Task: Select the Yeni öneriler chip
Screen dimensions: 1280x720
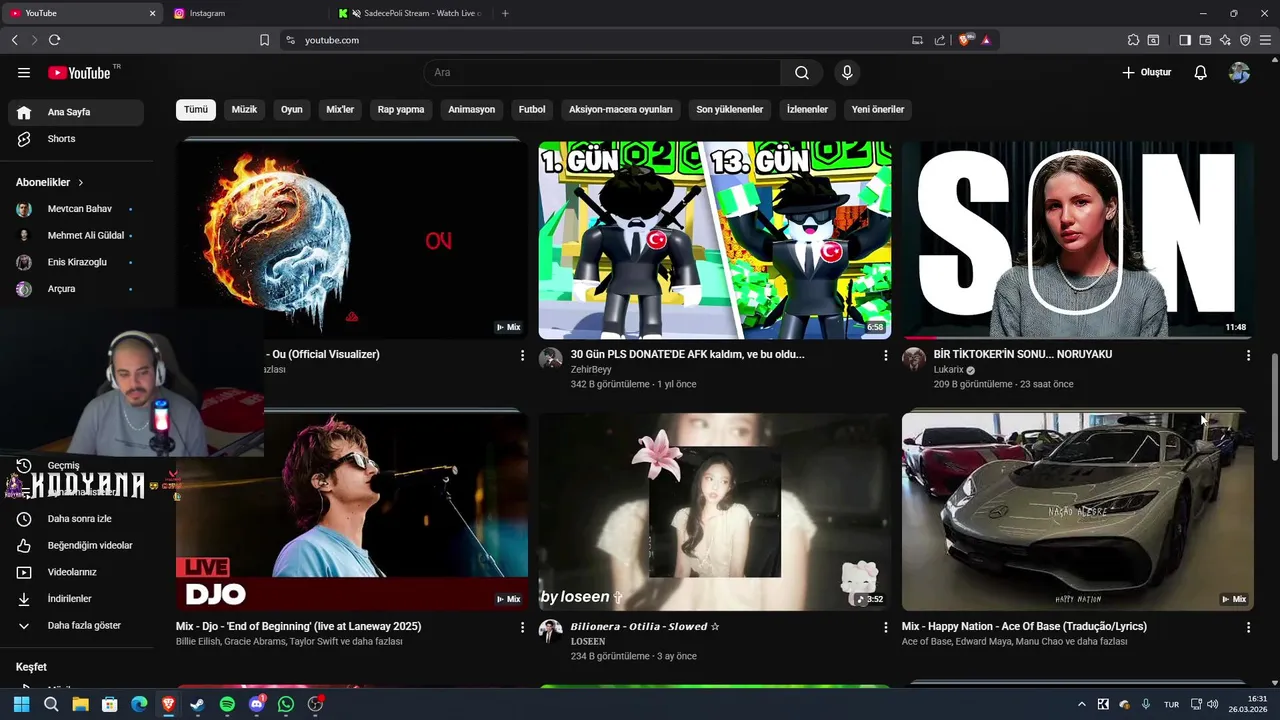Action: [x=878, y=109]
